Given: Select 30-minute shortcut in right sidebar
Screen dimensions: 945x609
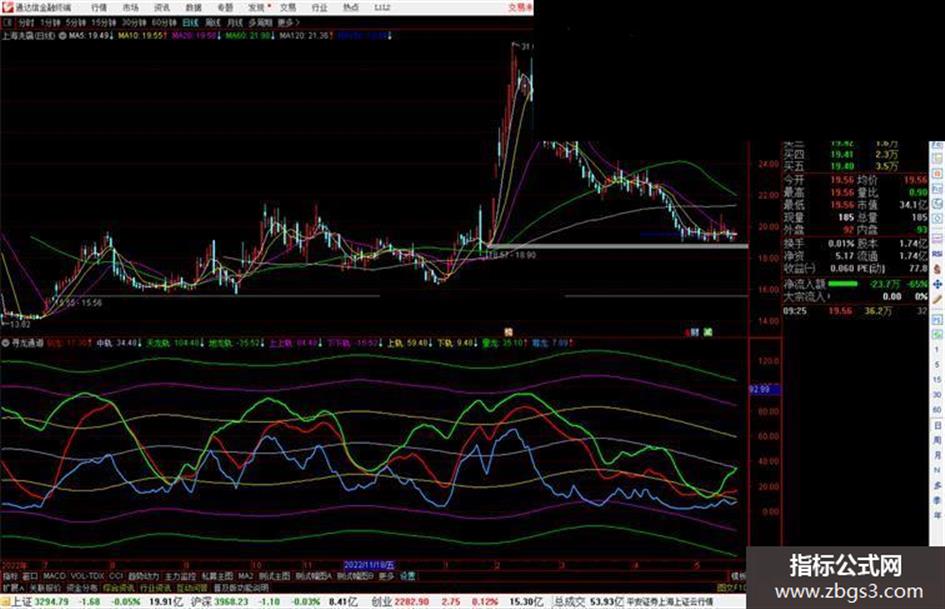Looking at the screenshot, I should pyautogui.click(x=937, y=394).
